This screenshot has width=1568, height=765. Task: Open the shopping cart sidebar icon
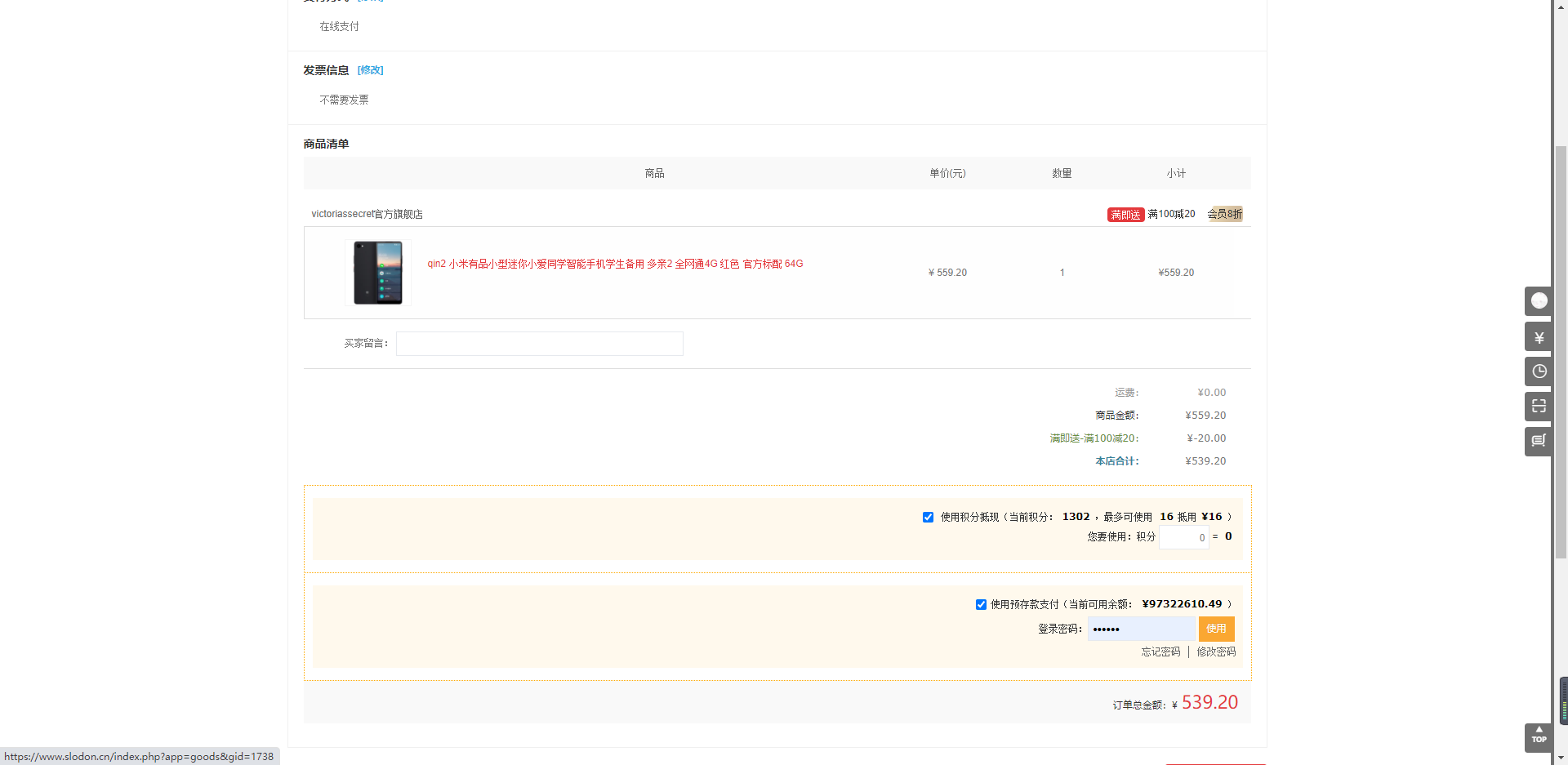pyautogui.click(x=1539, y=441)
